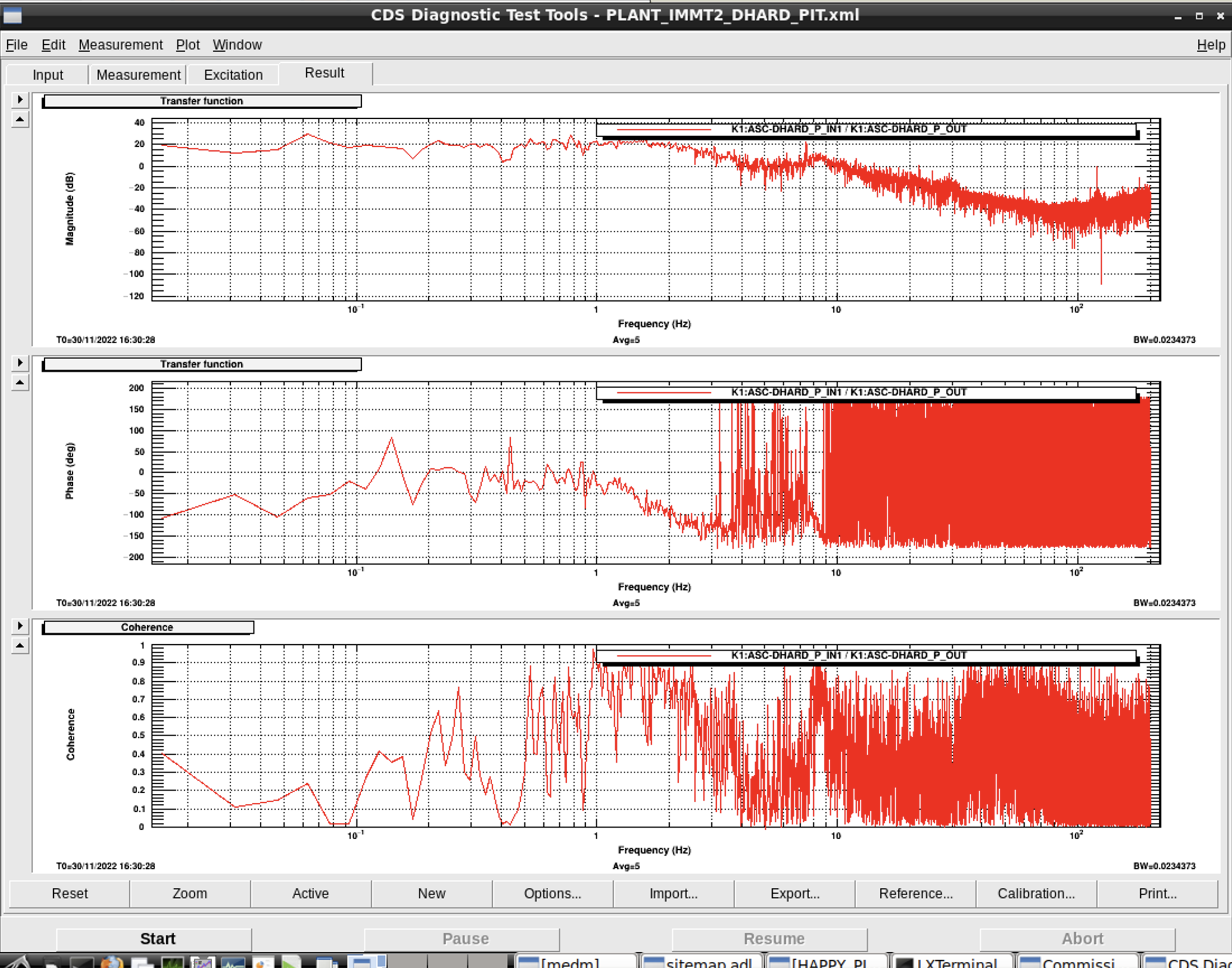Open the Print... dialog
The height and width of the screenshot is (968, 1232).
click(x=1157, y=893)
